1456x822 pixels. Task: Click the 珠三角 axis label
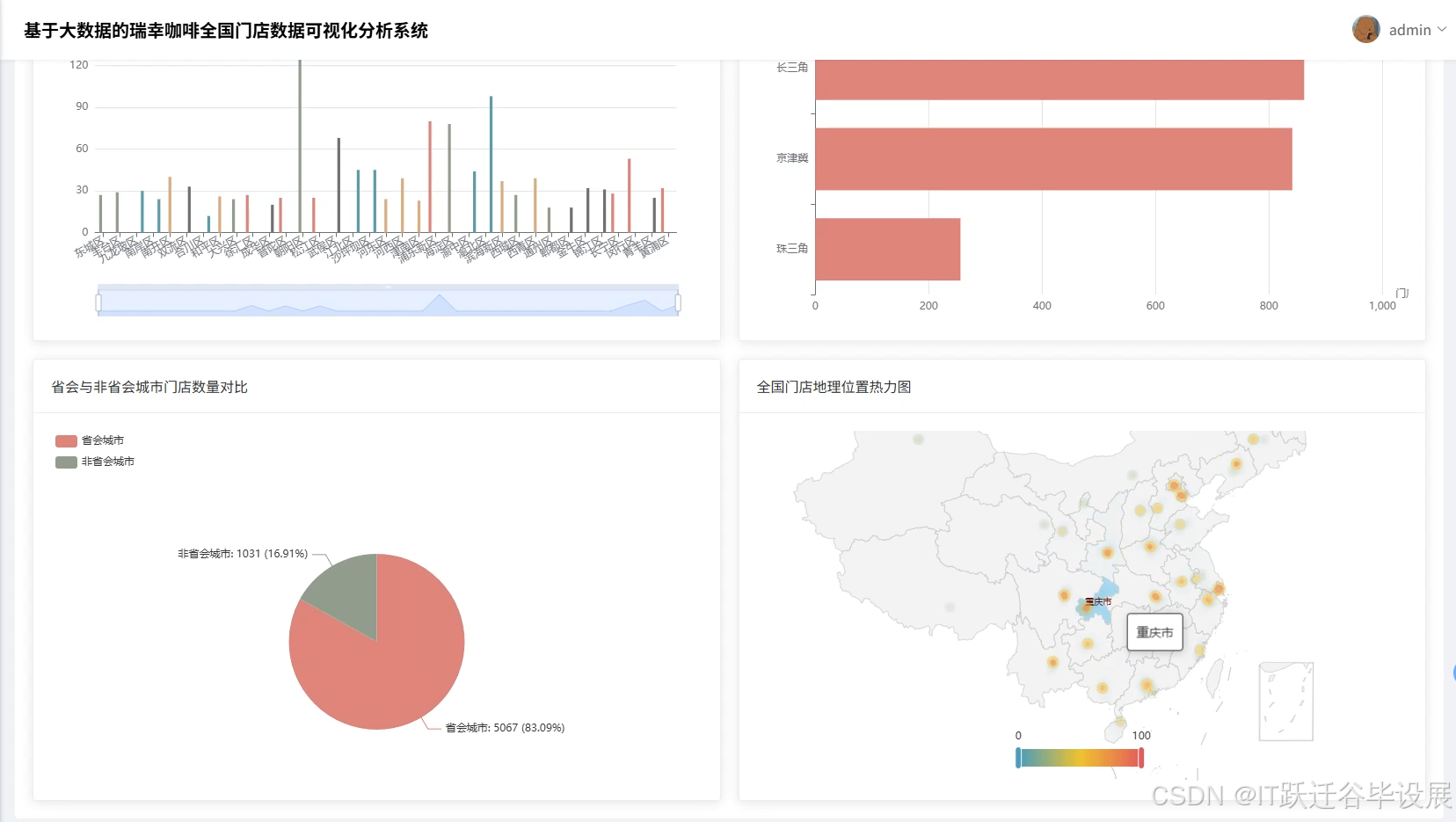792,249
